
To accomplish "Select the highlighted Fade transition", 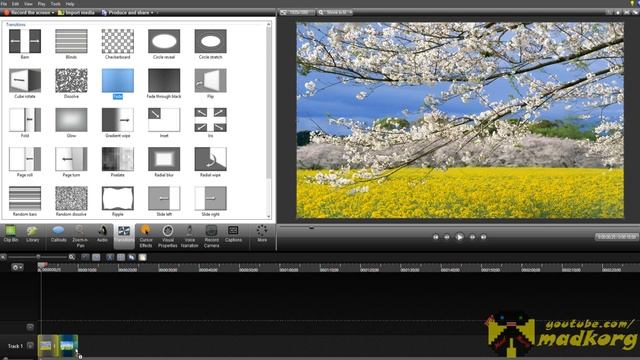I will pos(118,80).
